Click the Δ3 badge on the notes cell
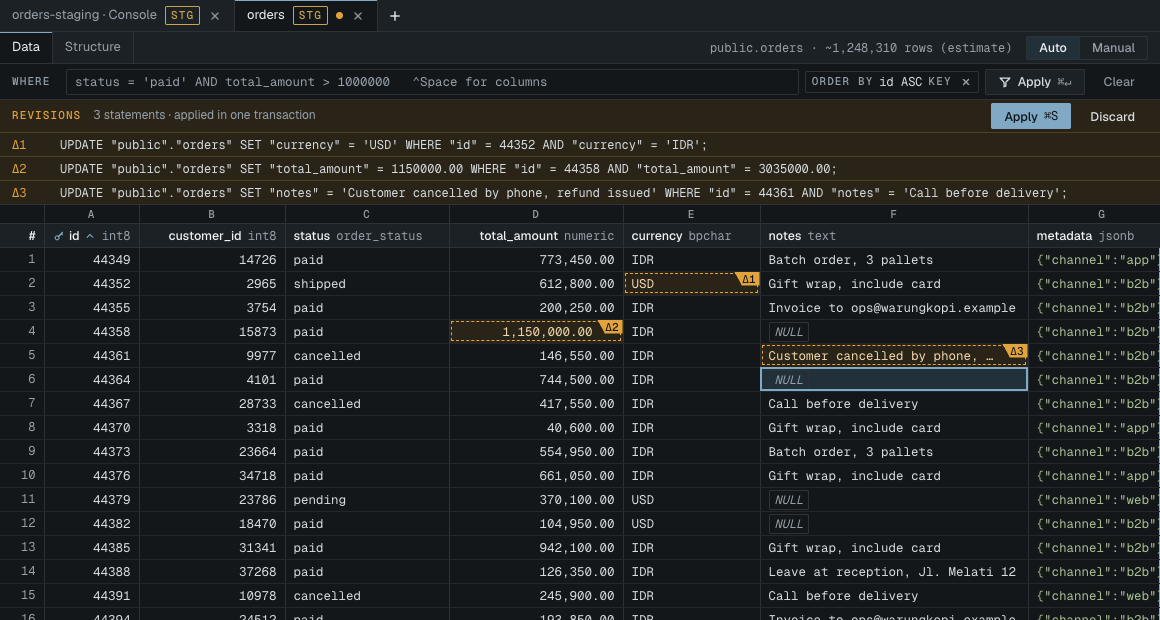Screen dimensions: 1160x620 [x=1016, y=351]
